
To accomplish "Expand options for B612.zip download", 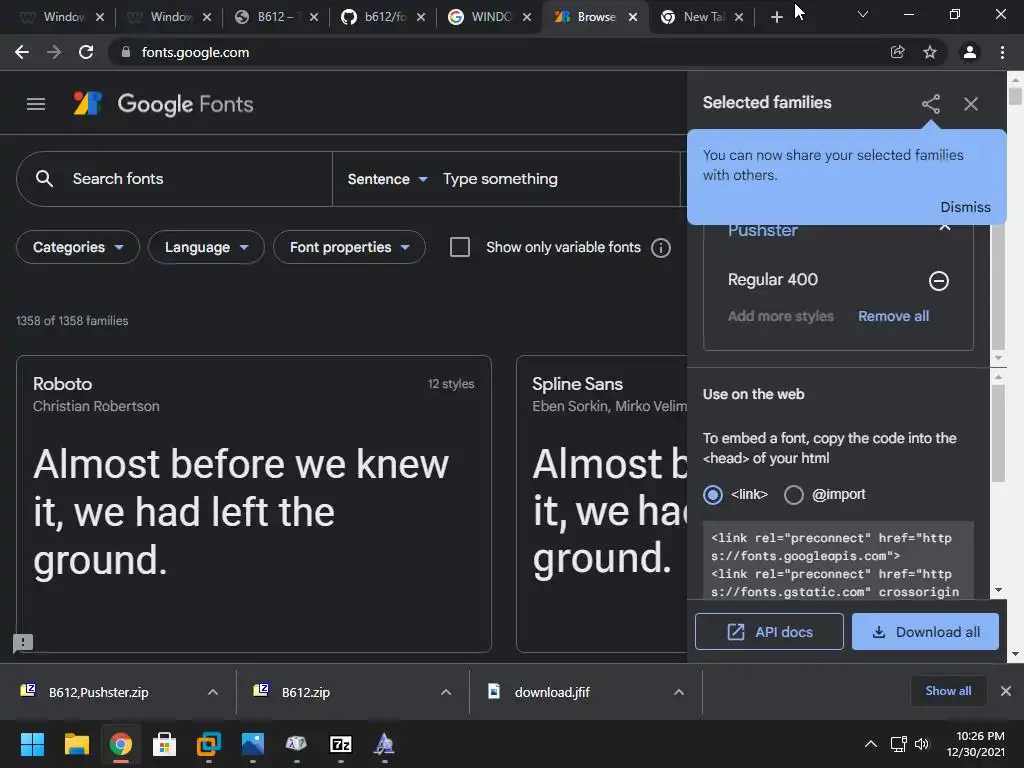I will click(x=446, y=692).
